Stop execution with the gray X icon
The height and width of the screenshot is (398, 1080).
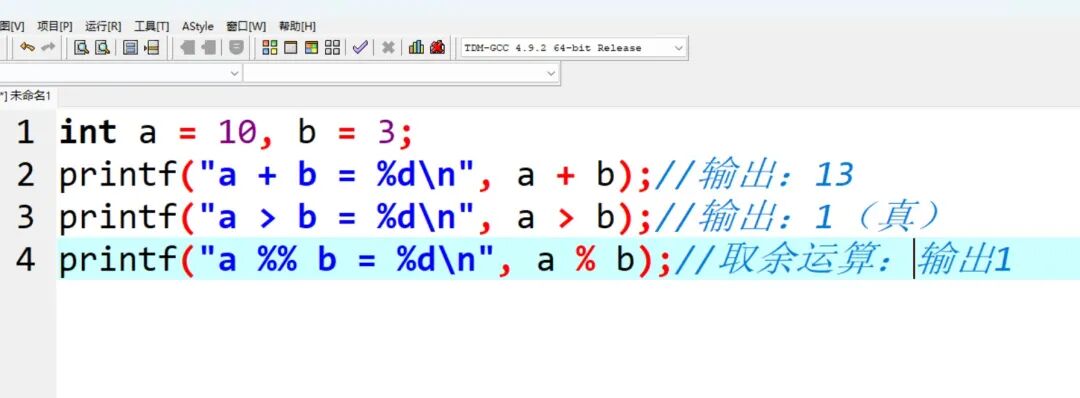(388, 48)
